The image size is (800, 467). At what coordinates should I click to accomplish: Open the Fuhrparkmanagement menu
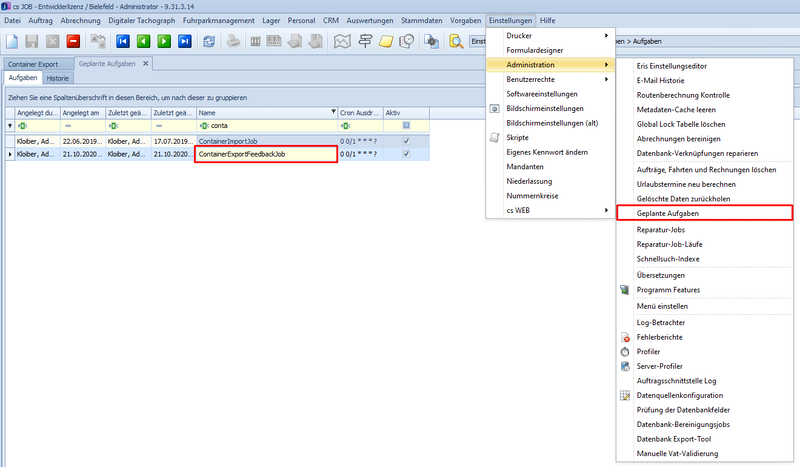[218, 20]
